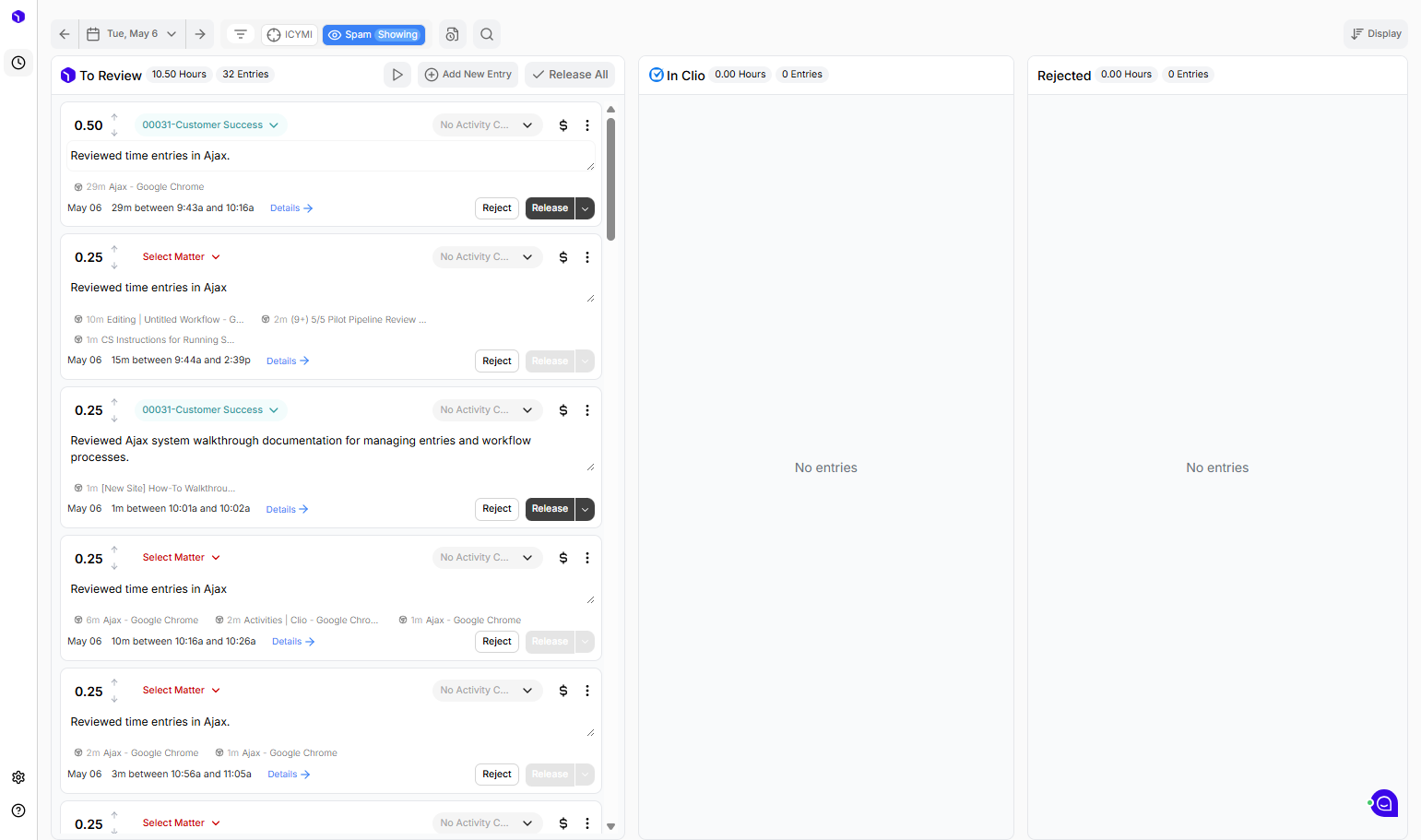Reject the 10:56a-11:05a entry
The image size is (1421, 840).
497,775
